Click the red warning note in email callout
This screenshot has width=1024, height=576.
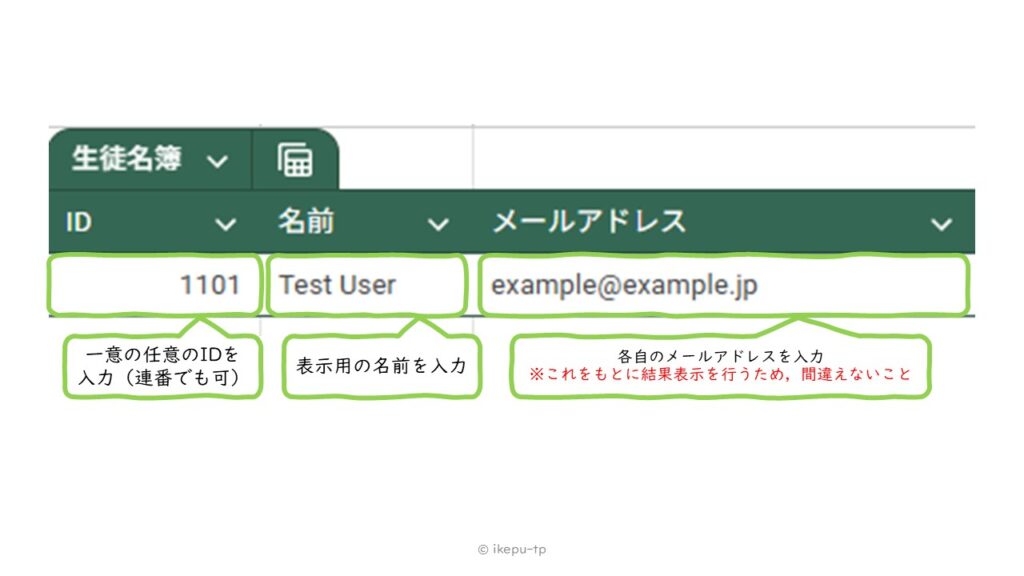[720, 376]
